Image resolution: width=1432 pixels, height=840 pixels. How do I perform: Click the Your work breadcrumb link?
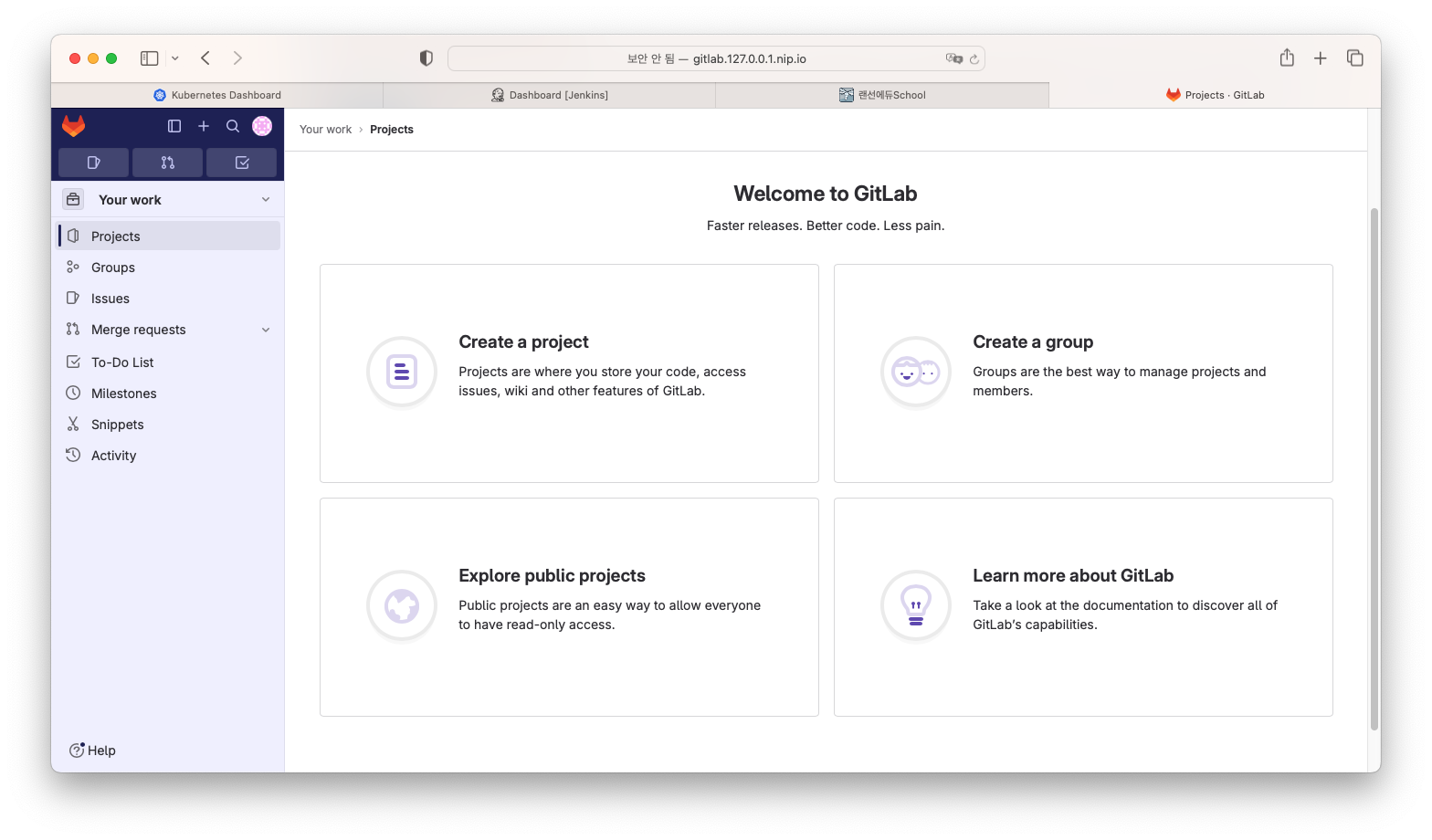click(325, 130)
